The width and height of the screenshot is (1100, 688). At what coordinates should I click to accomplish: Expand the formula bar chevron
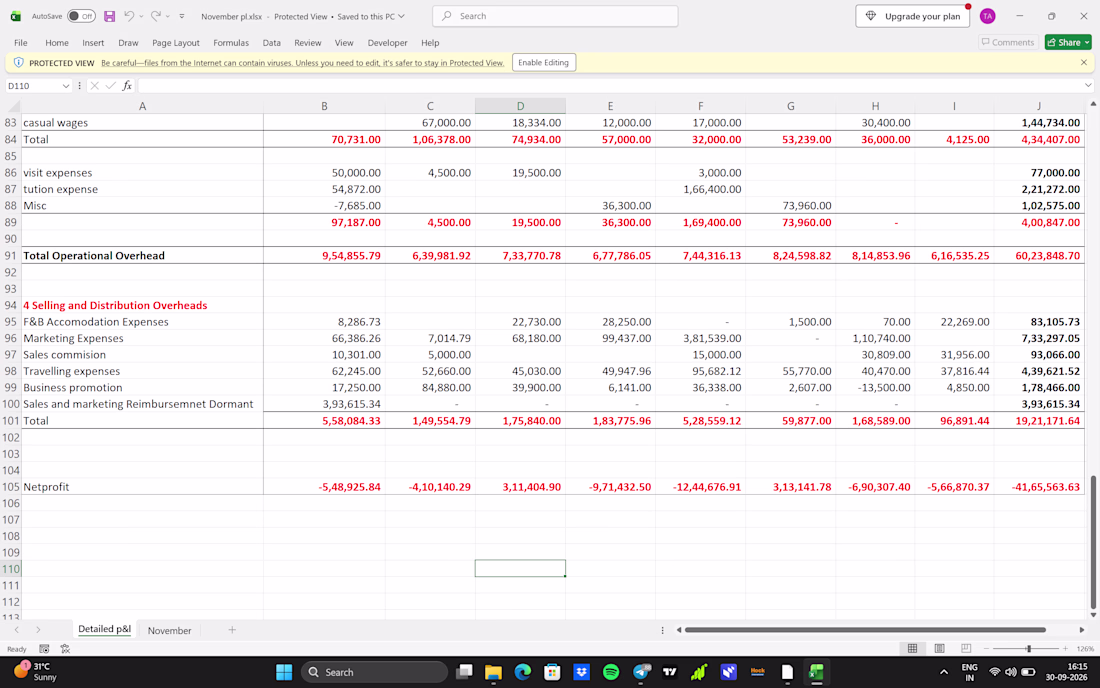pyautogui.click(x=1088, y=86)
